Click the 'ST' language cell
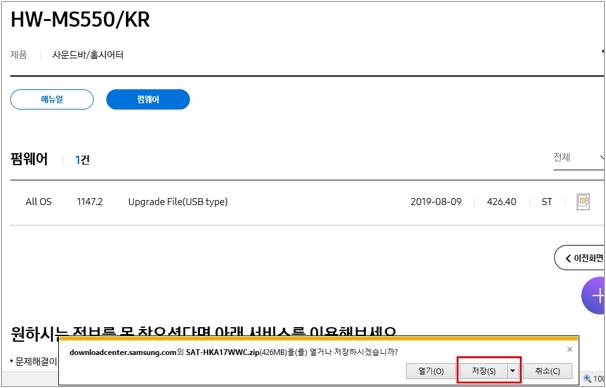The width and height of the screenshot is (606, 388). pyautogui.click(x=546, y=202)
